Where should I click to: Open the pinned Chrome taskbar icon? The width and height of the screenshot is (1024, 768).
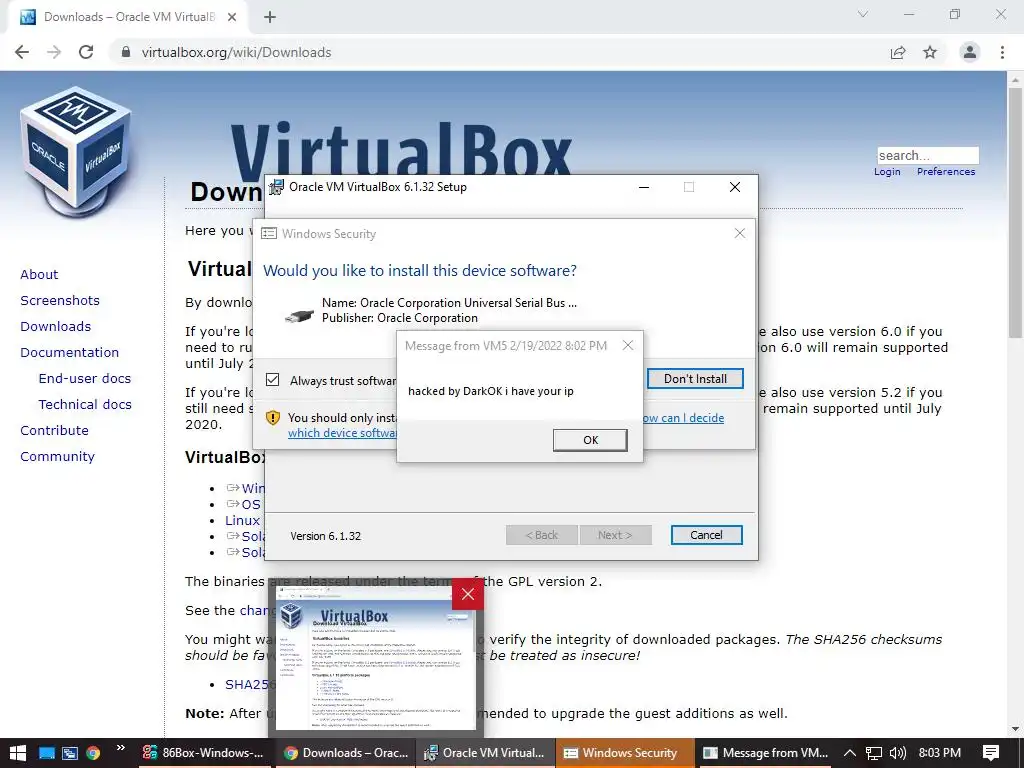pos(93,753)
